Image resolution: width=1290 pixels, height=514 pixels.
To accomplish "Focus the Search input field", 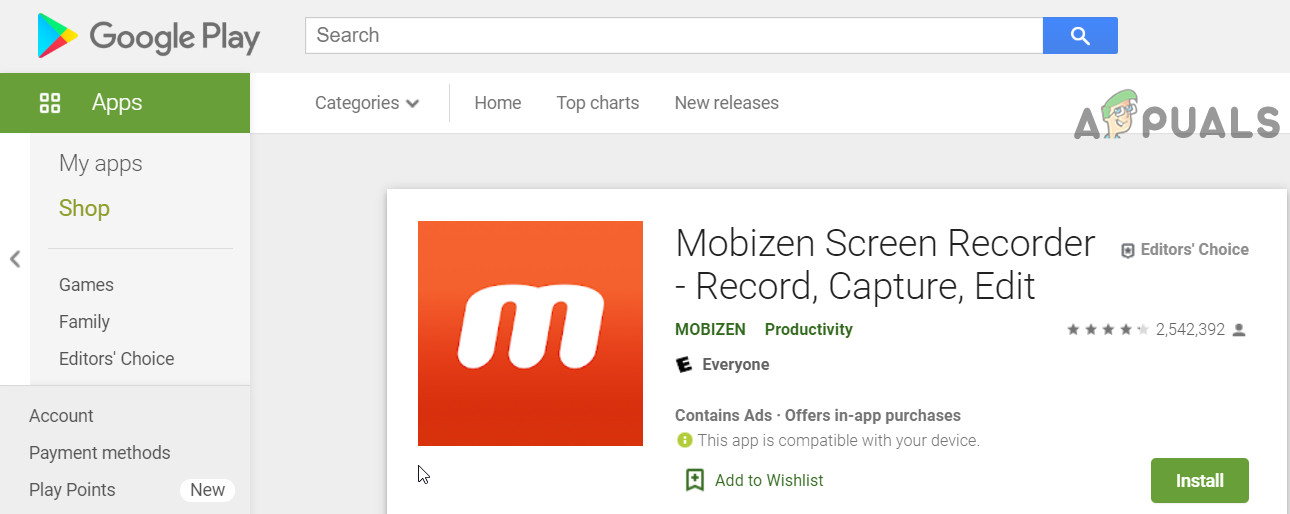I will click(673, 36).
